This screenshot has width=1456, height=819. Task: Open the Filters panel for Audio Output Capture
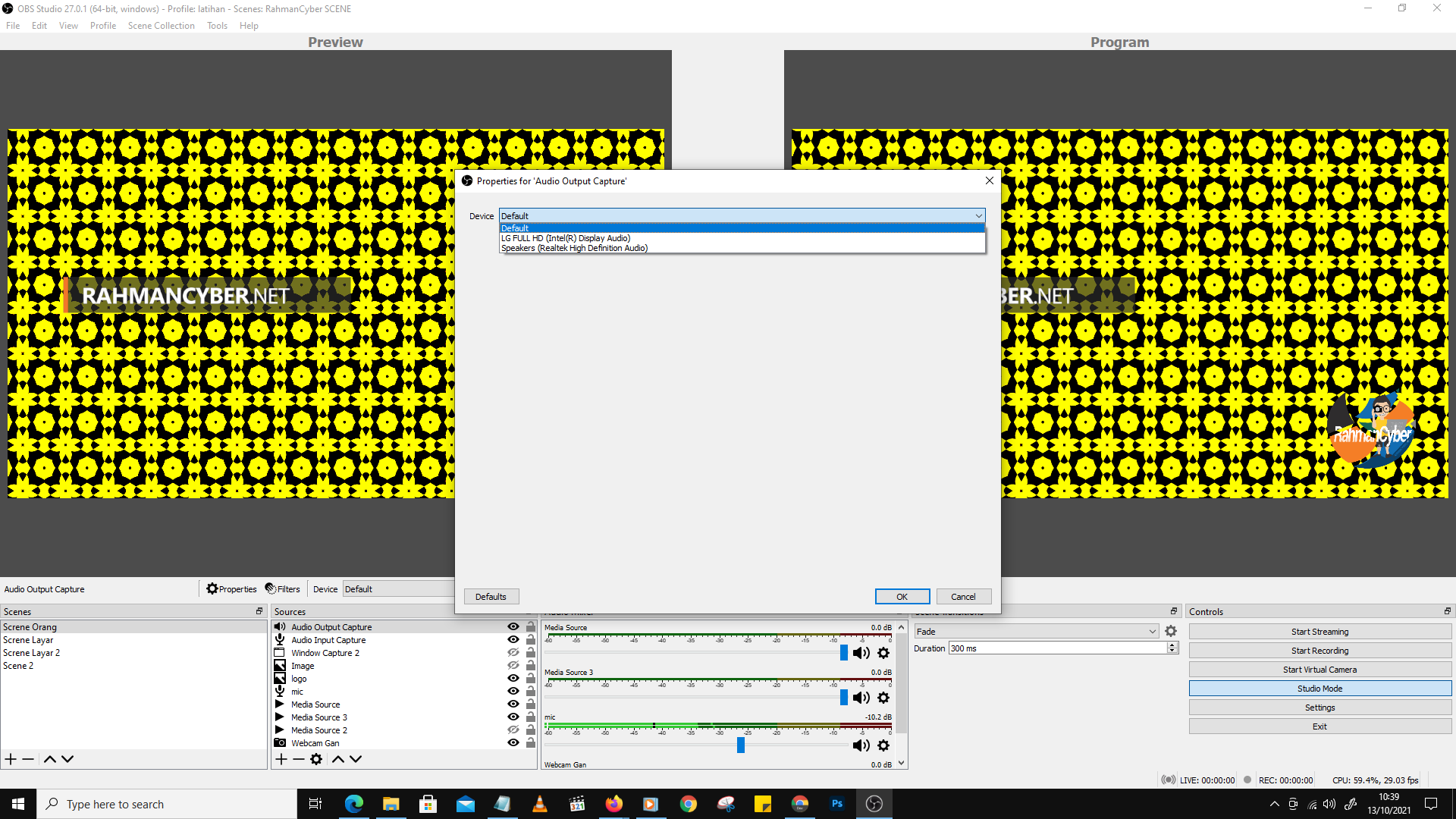(x=282, y=588)
